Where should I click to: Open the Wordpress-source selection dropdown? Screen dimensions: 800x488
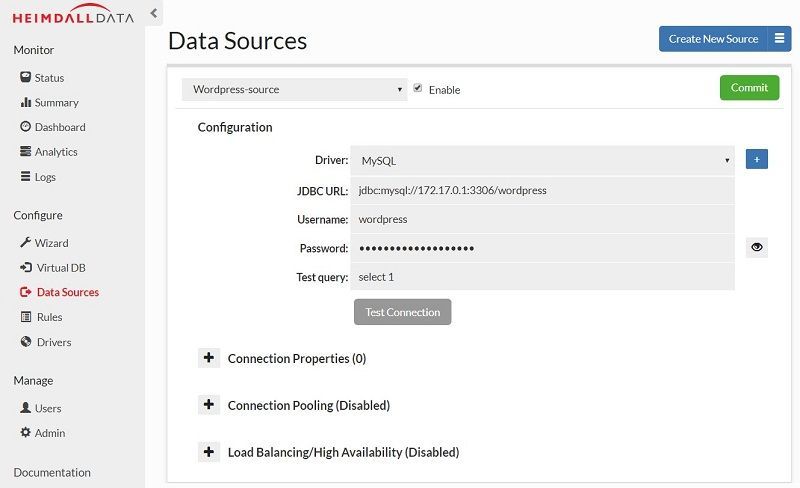pyautogui.click(x=295, y=89)
